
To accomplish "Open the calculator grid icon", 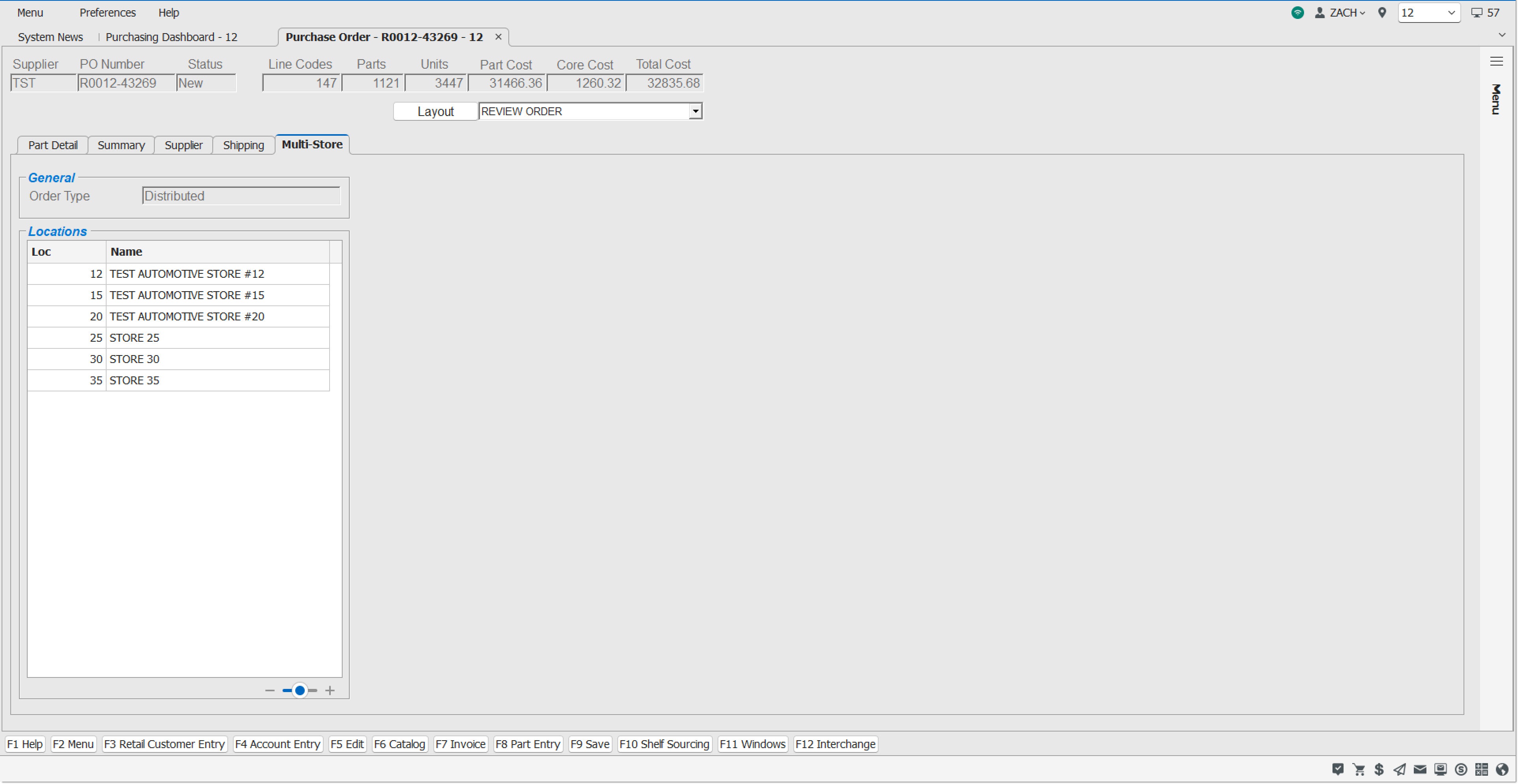I will 1481,769.
